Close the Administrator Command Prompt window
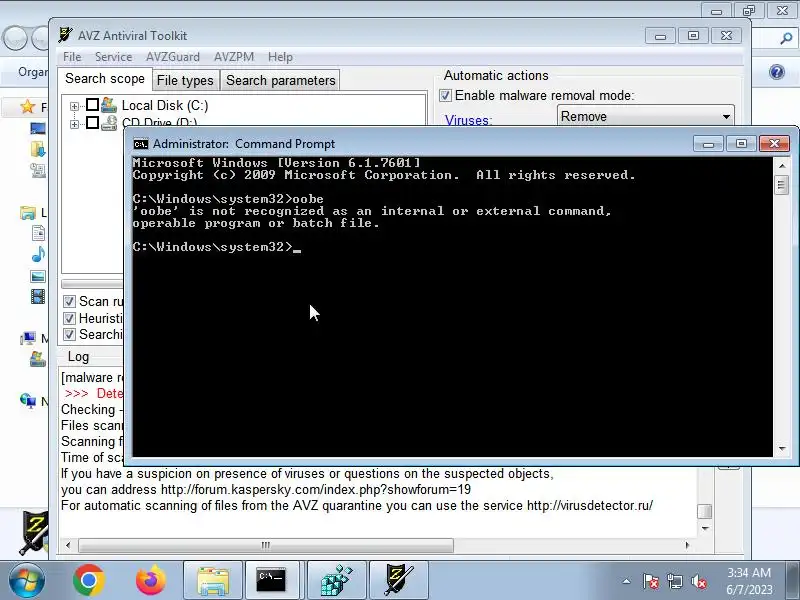The width and height of the screenshot is (800, 600). coord(774,144)
